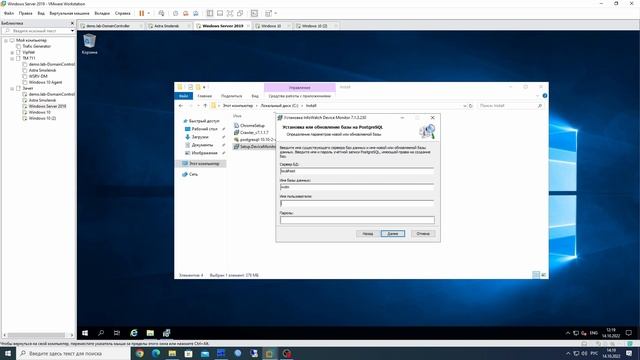Image resolution: width=640 pixels, height=360 pixels.
Task: Switch Explorer to large icons view toggle
Action: tap(544, 275)
